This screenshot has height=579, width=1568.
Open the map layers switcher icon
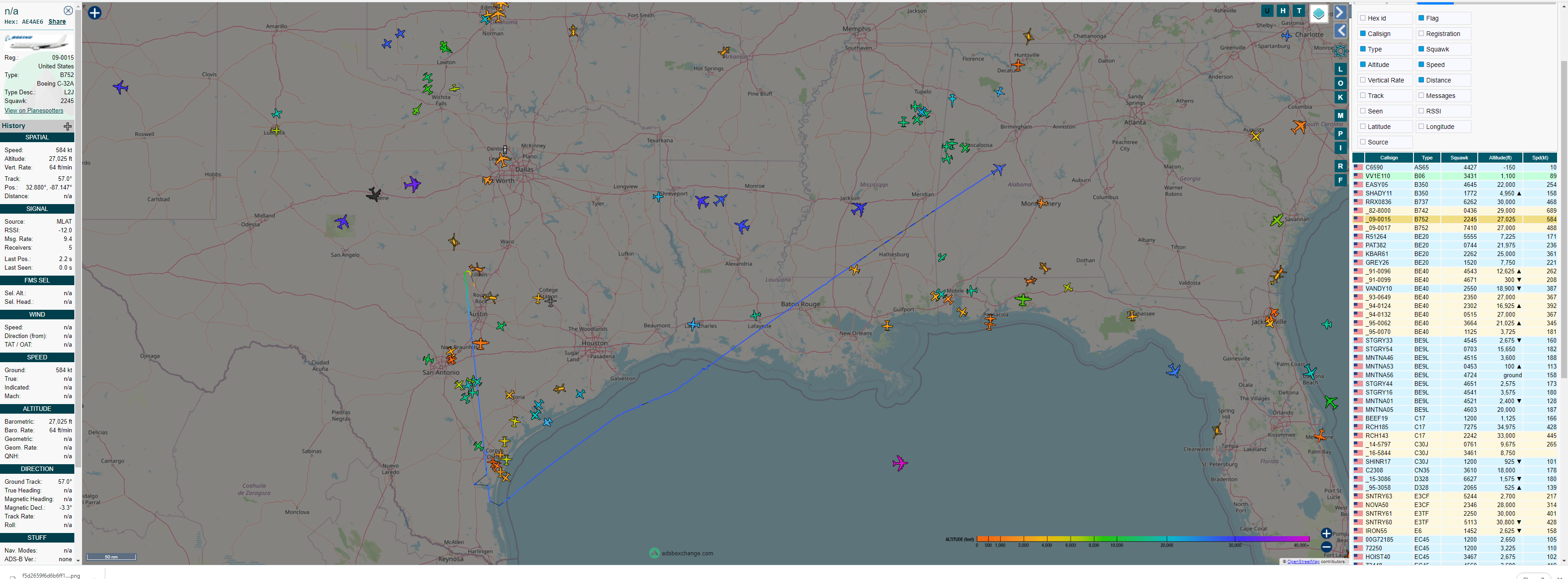(1318, 13)
